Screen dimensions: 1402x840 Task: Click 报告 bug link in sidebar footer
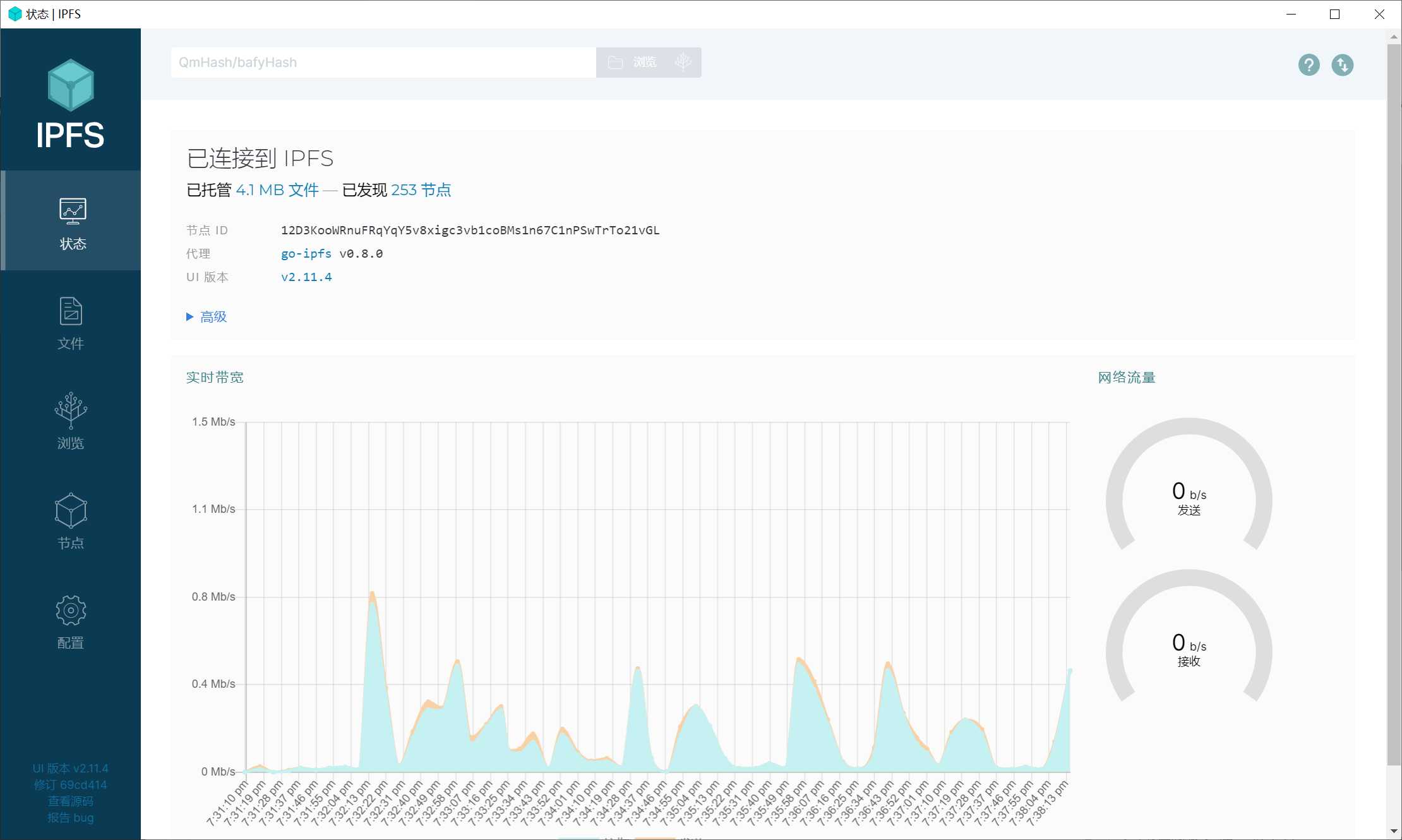pyautogui.click(x=71, y=818)
